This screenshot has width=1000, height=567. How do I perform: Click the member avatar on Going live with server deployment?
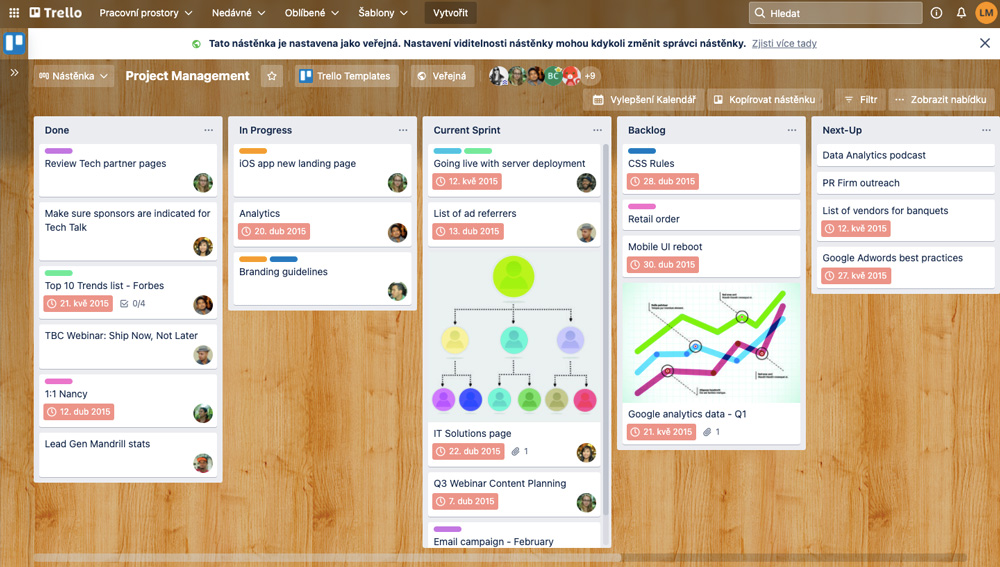point(586,183)
